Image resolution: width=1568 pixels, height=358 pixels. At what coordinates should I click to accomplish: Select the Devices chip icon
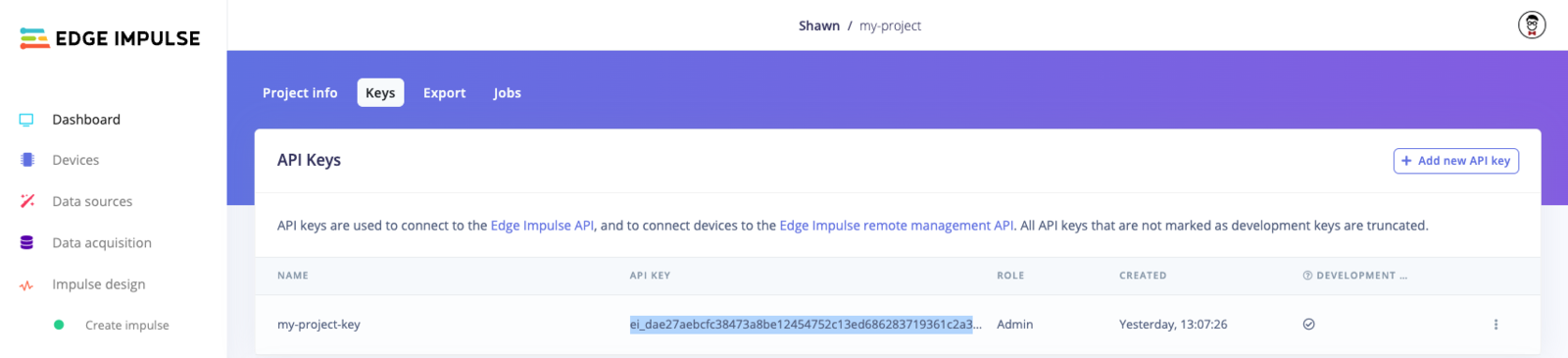(x=27, y=160)
